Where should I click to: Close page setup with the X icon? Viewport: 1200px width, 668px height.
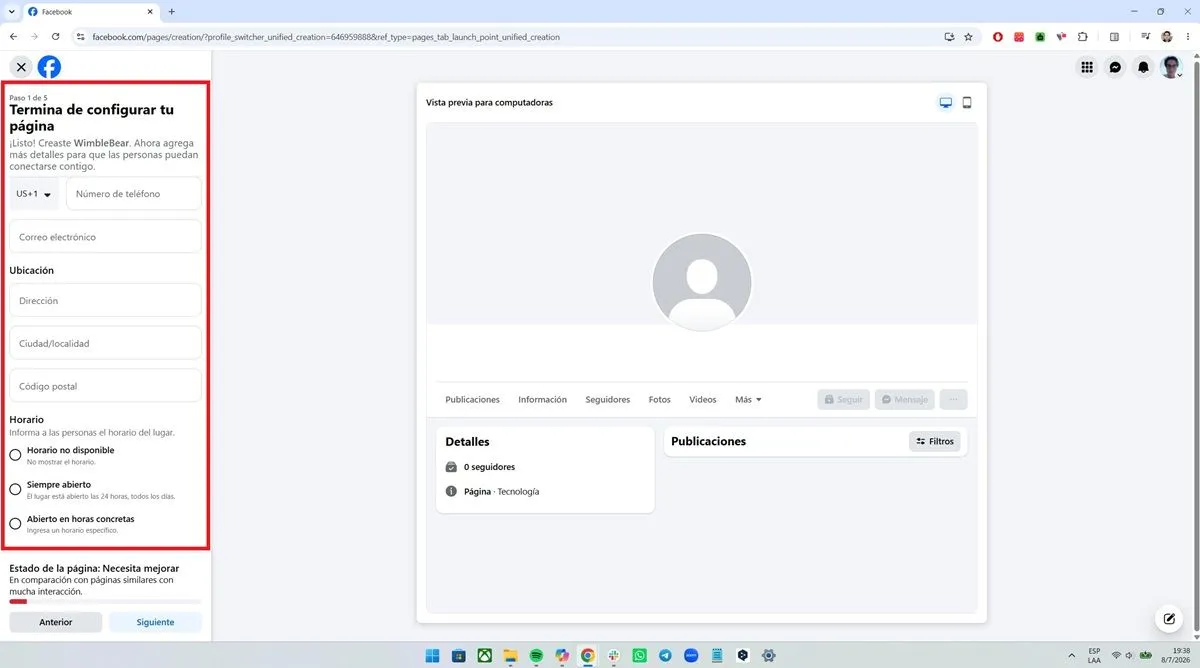pyautogui.click(x=21, y=67)
